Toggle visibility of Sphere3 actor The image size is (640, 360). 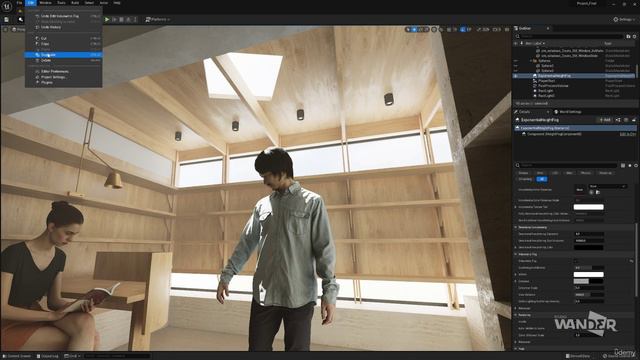[516, 71]
